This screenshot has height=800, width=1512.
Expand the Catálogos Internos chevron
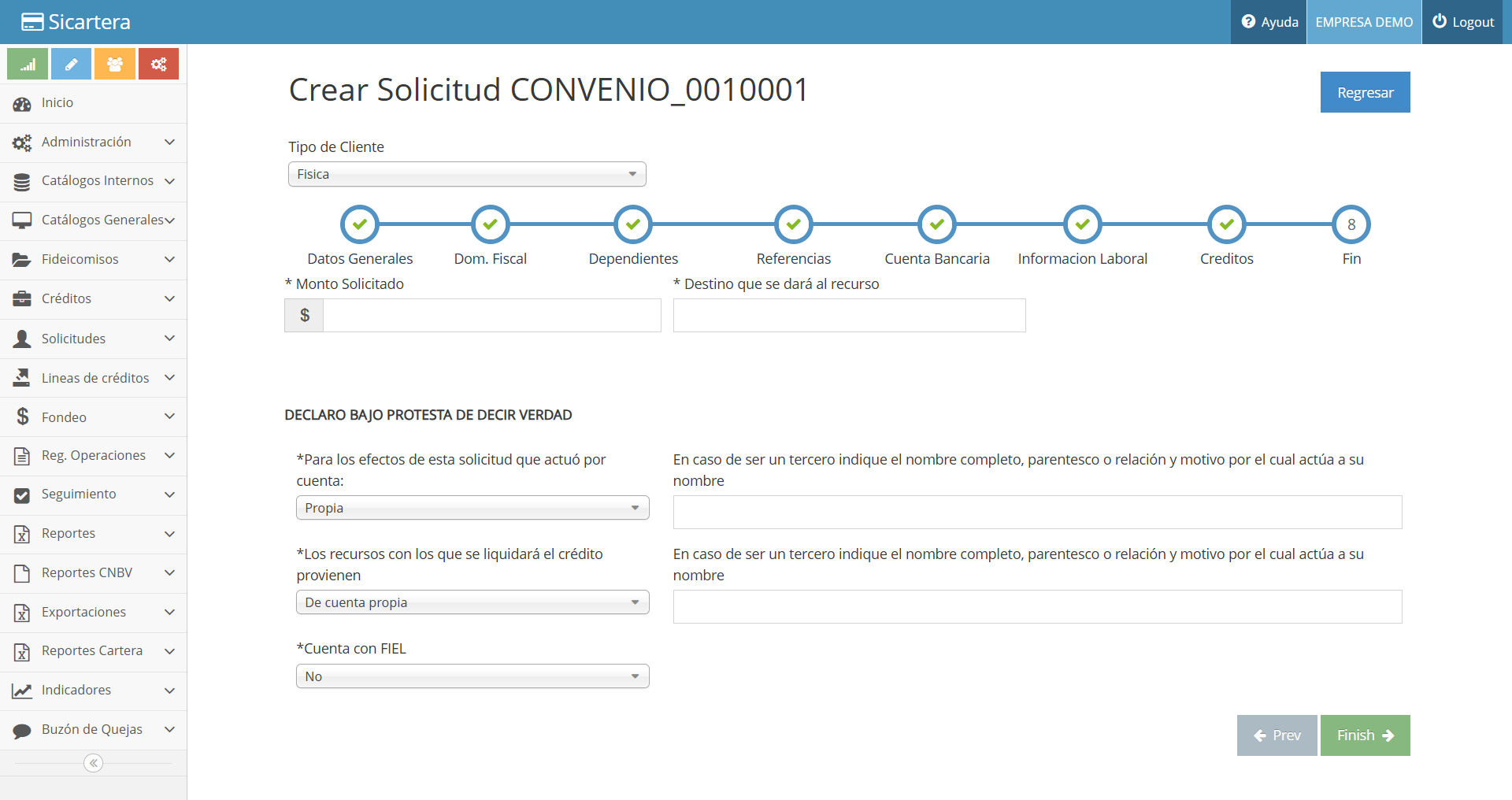[x=169, y=181]
